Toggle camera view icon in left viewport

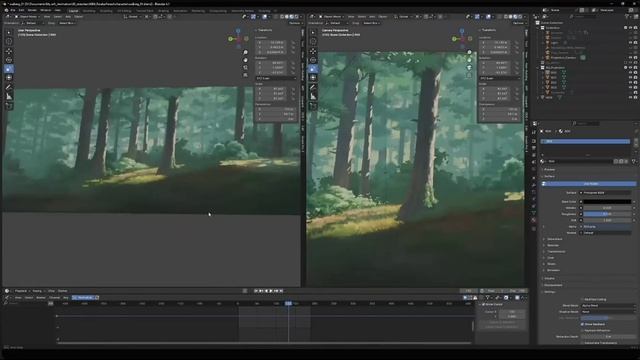245,68
